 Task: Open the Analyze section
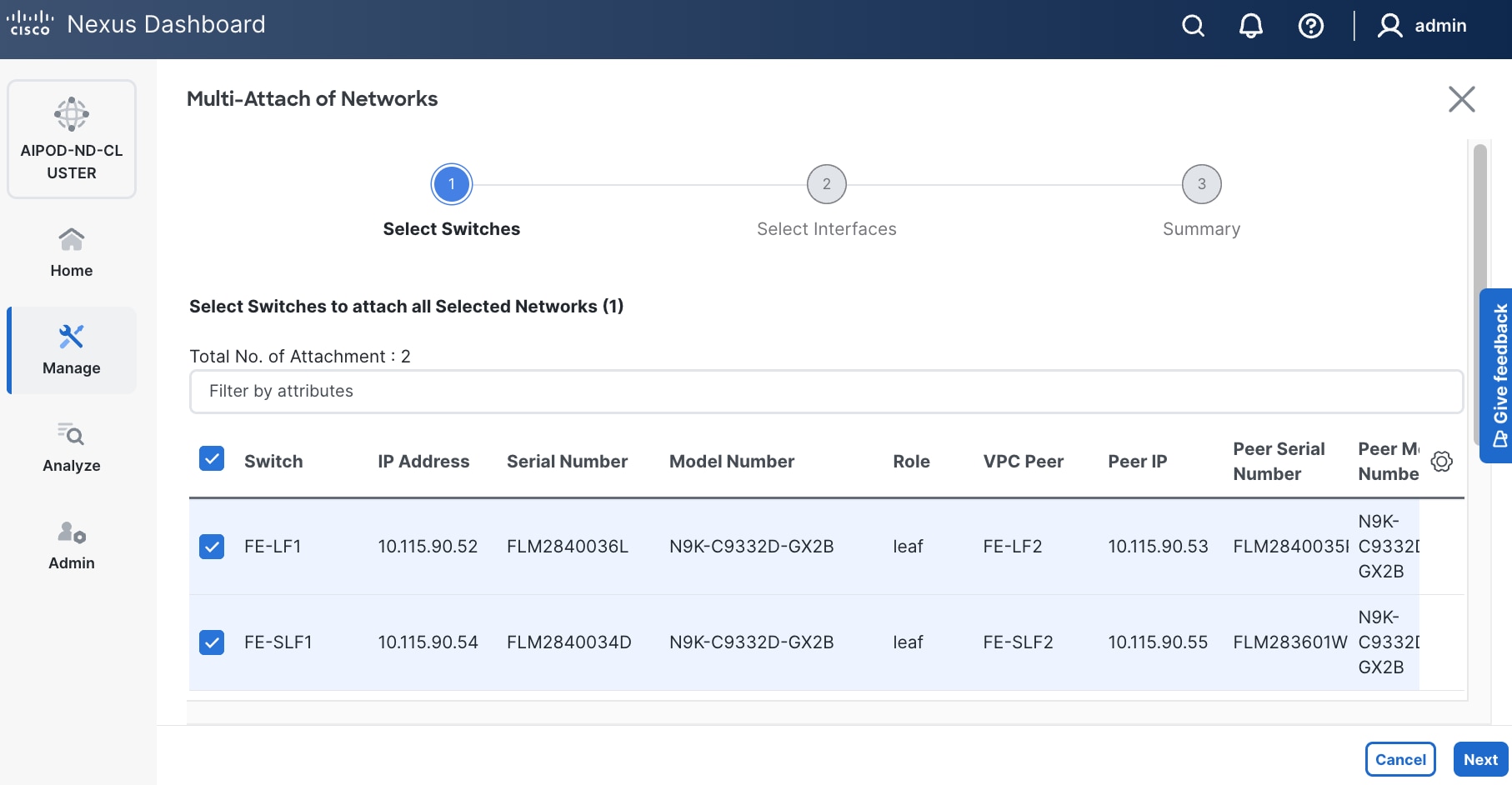(x=72, y=447)
